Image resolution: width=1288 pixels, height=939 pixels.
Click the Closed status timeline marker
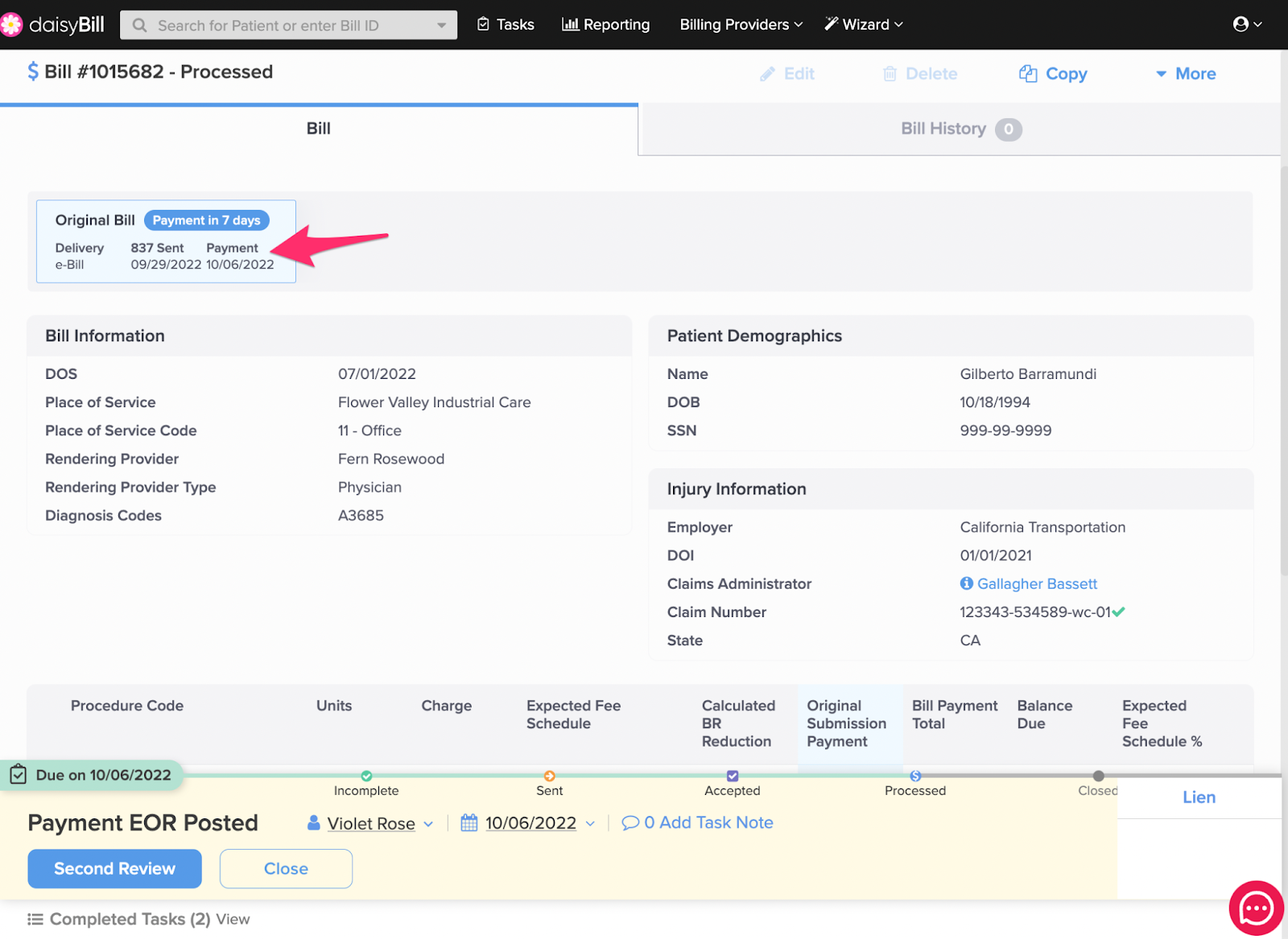1098,776
